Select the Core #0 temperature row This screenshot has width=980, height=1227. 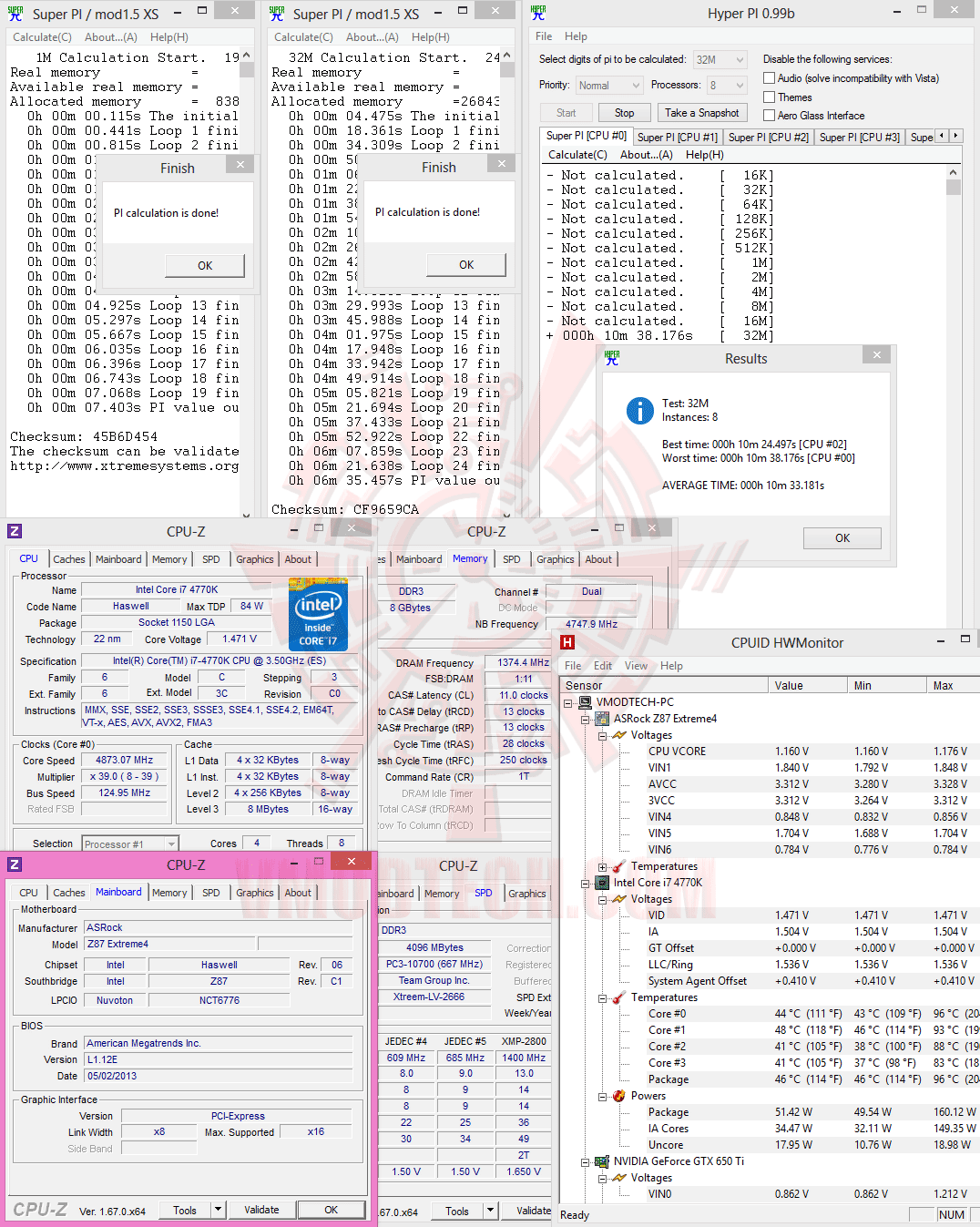[x=770, y=1014]
